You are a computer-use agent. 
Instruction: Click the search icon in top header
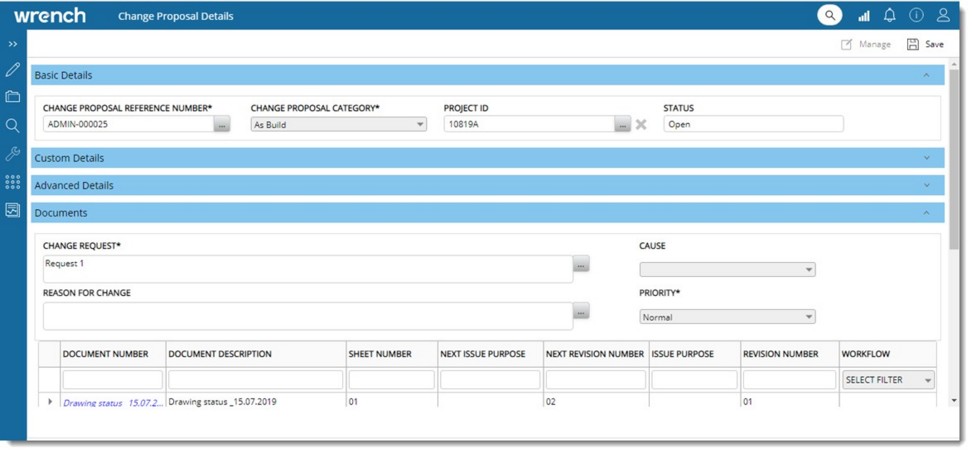[x=829, y=15]
